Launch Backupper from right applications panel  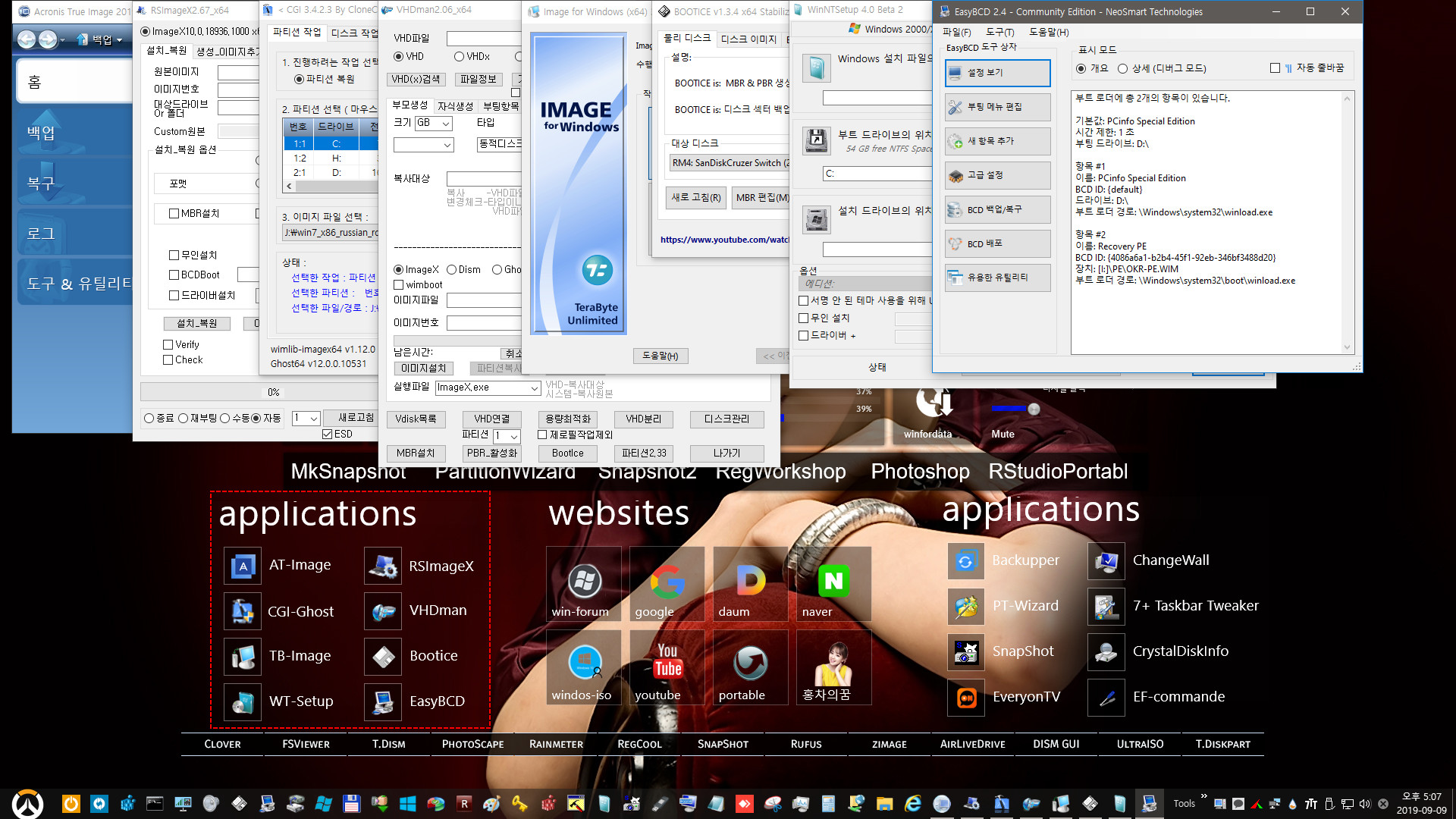point(966,561)
